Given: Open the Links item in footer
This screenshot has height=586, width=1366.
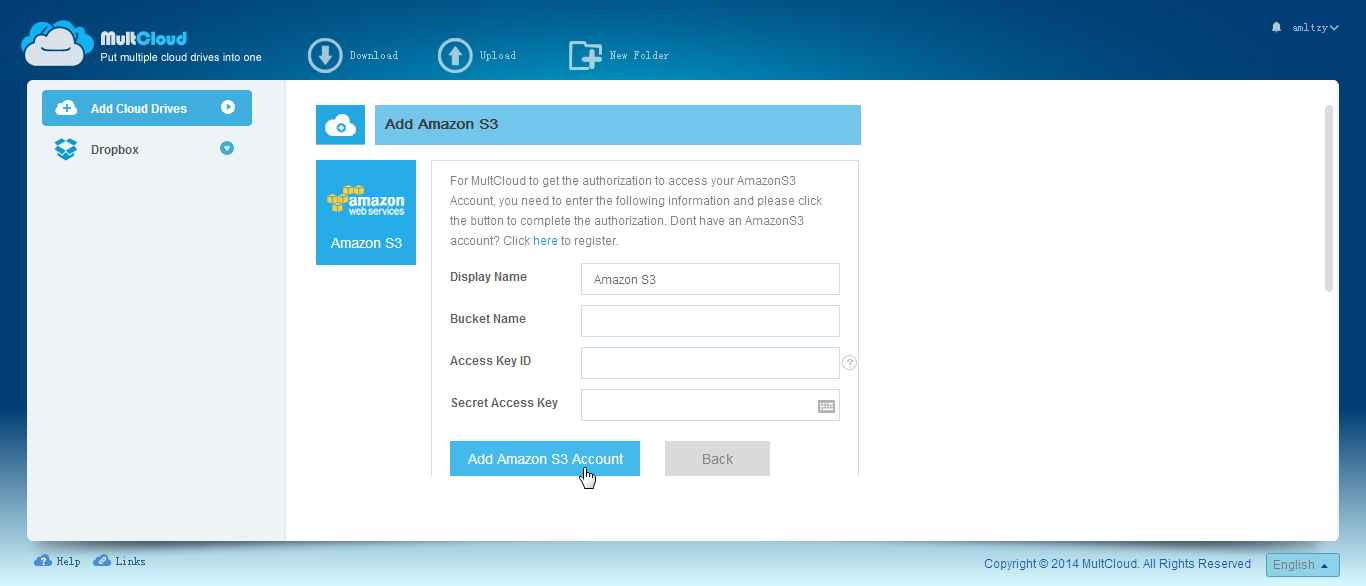Looking at the screenshot, I should coord(119,562).
